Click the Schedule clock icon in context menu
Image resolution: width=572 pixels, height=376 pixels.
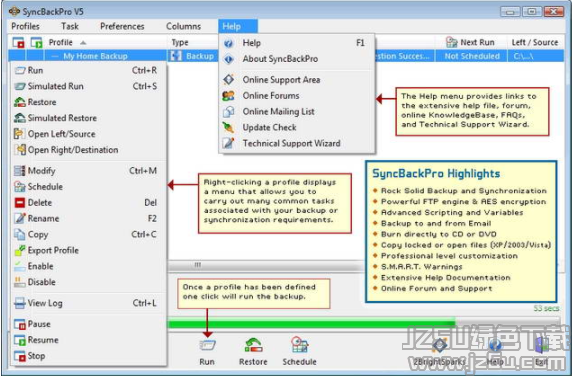[x=20, y=187]
